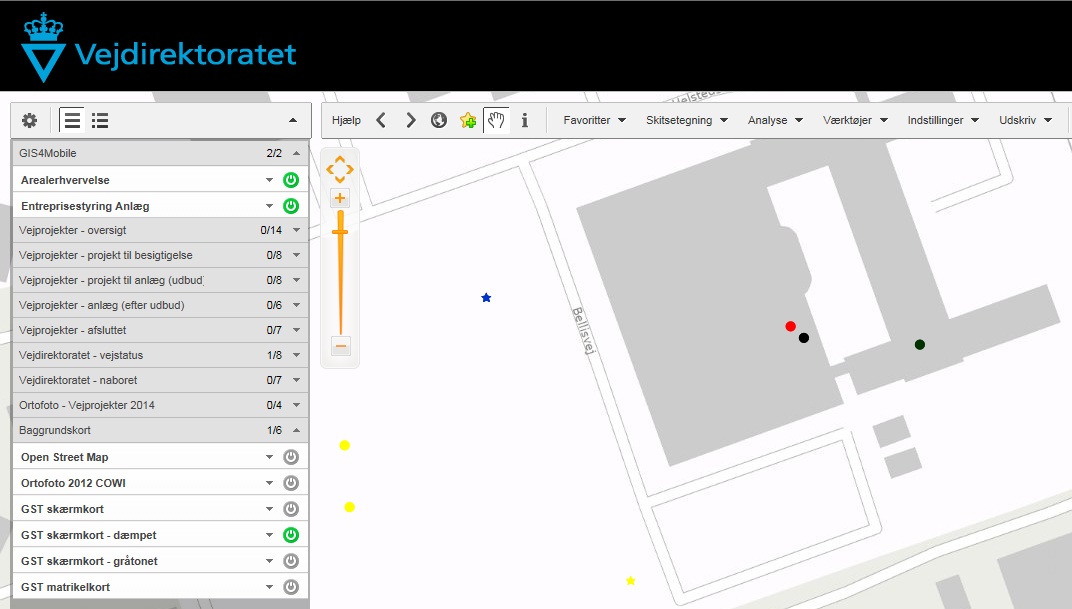Go to next map extent arrow
This screenshot has width=1072, height=609.
(410, 120)
